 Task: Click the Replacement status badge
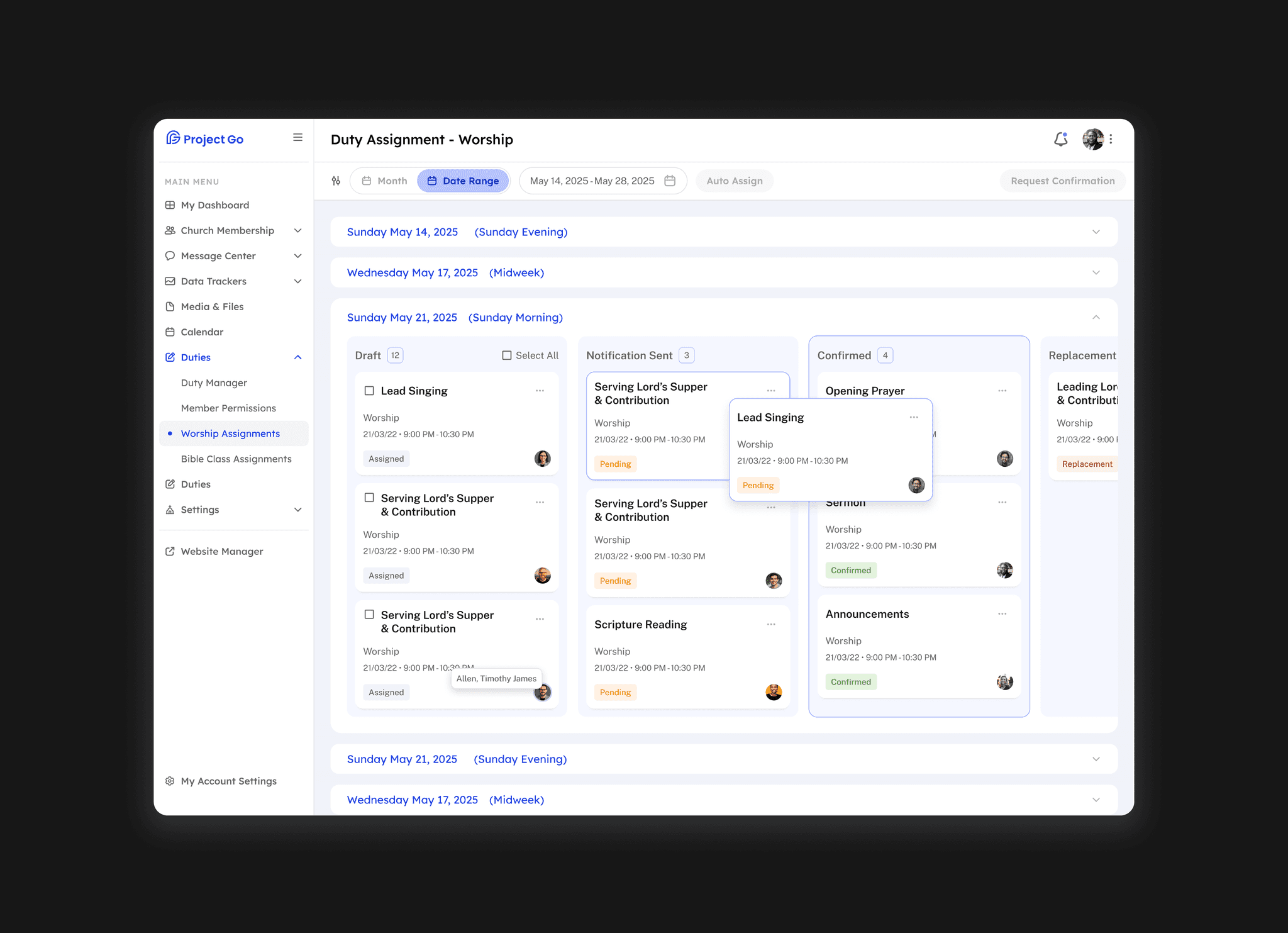(x=1087, y=464)
